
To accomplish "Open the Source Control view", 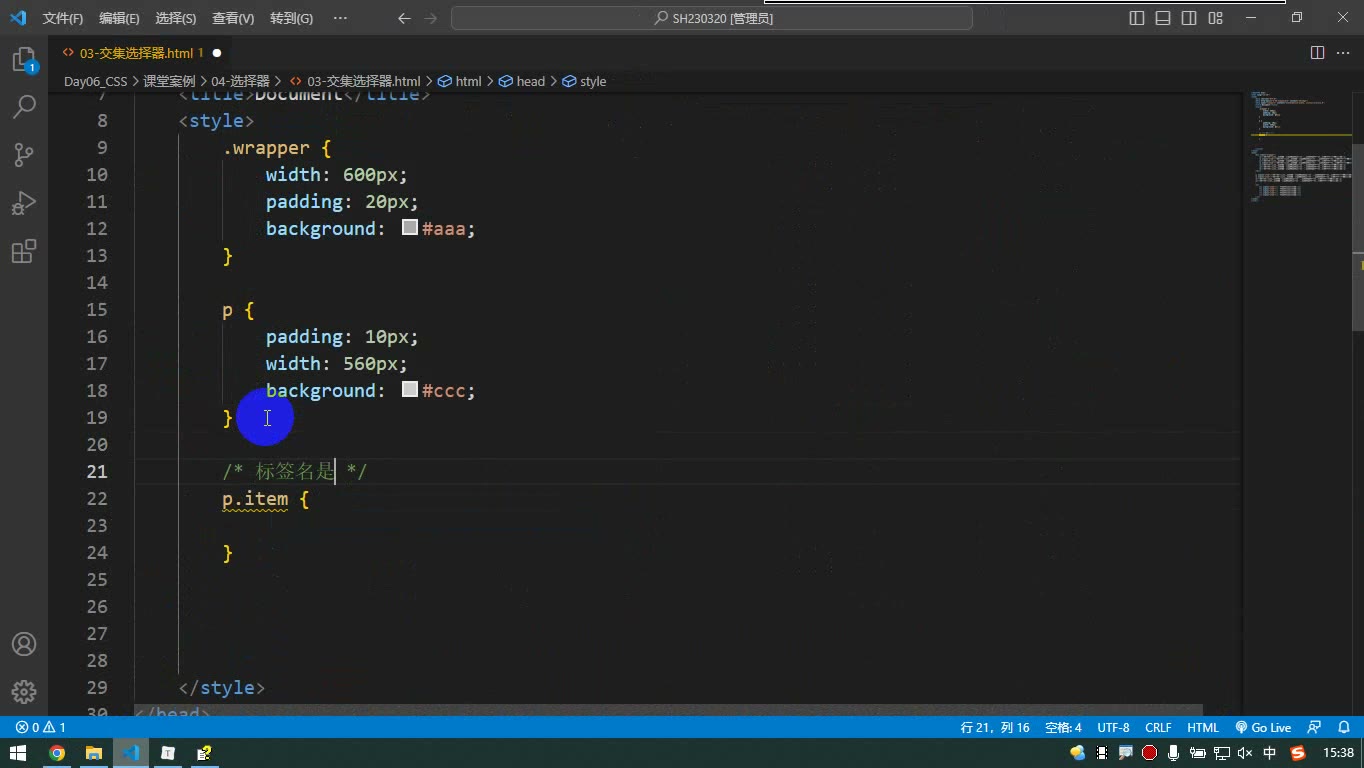I will tap(23, 154).
